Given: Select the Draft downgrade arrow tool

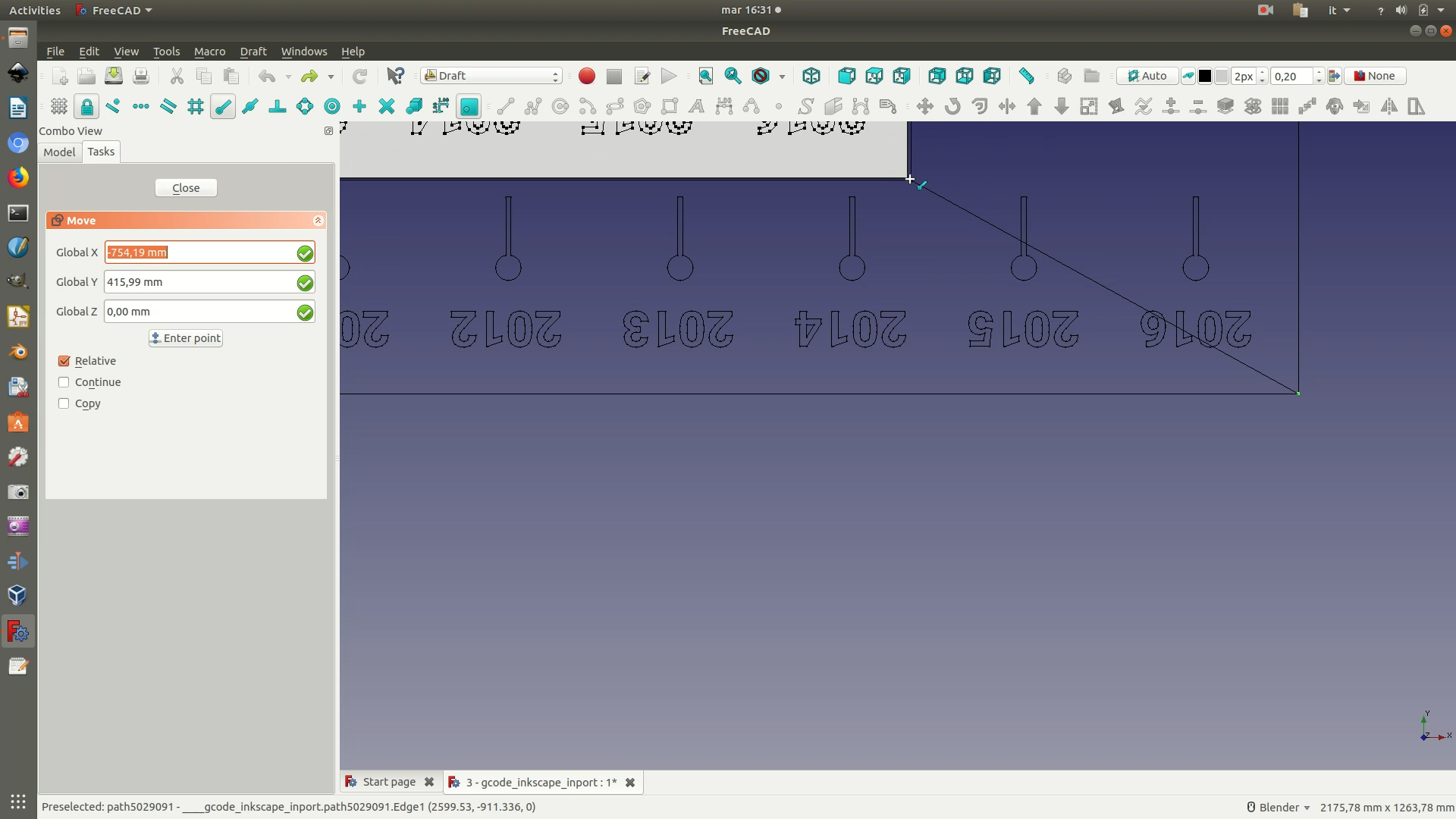Looking at the screenshot, I should (x=1062, y=106).
